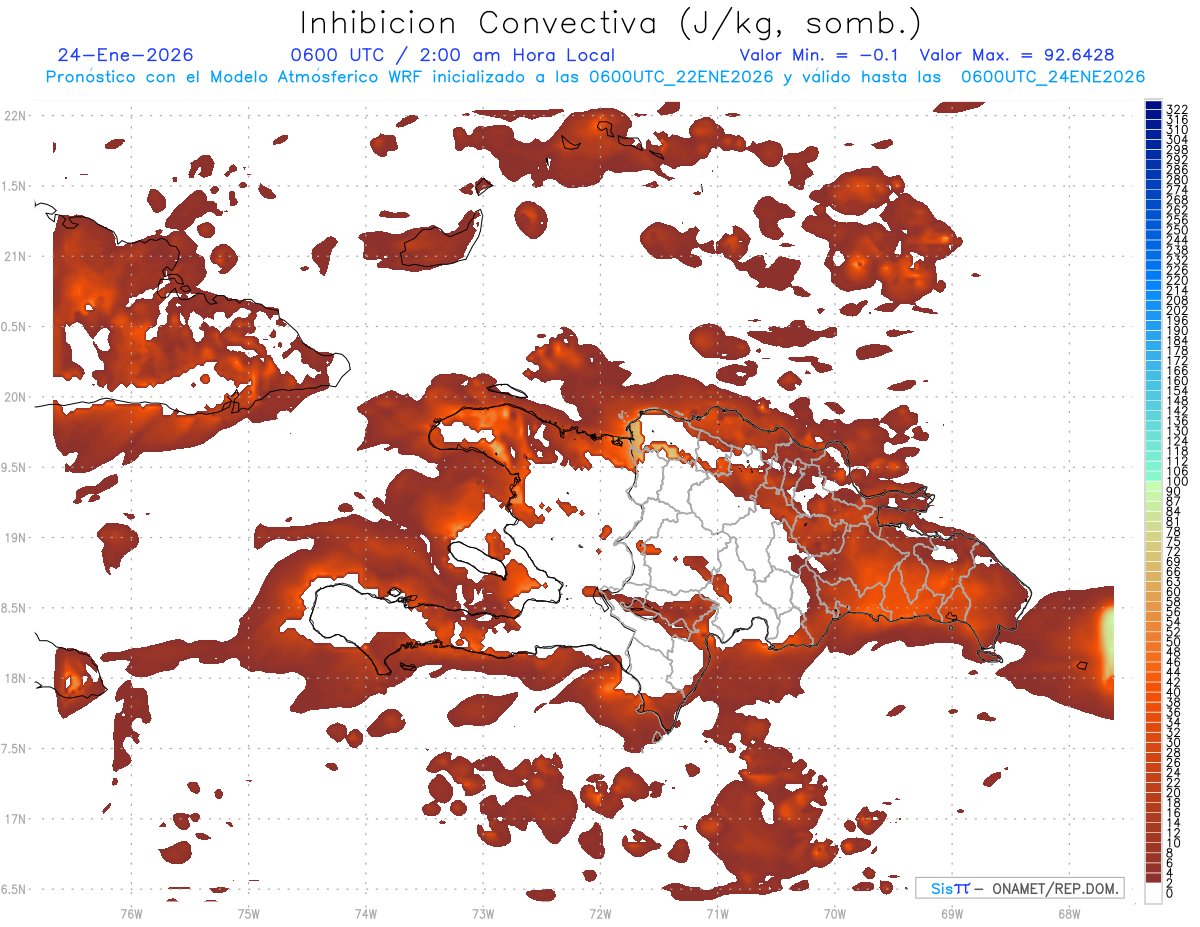Click the '100' color bar label
This screenshot has width=1200, height=927.
tap(1176, 482)
